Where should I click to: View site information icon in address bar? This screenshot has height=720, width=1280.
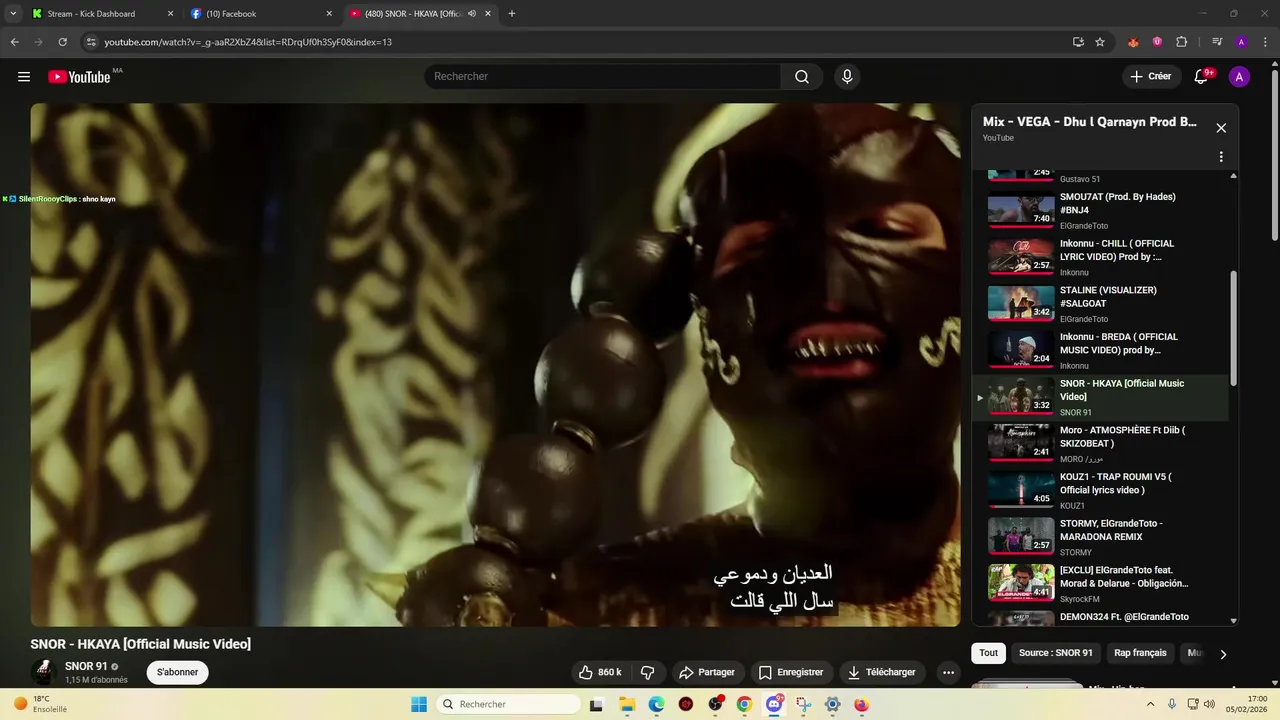coord(91,42)
